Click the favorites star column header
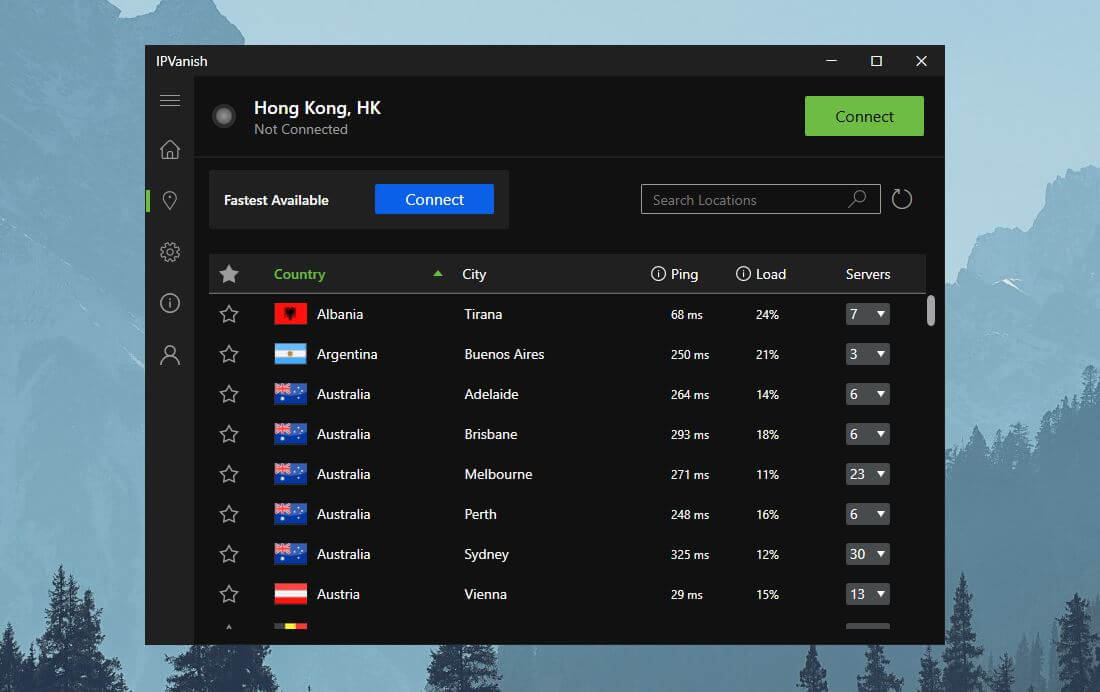The width and height of the screenshot is (1100, 692). click(229, 274)
